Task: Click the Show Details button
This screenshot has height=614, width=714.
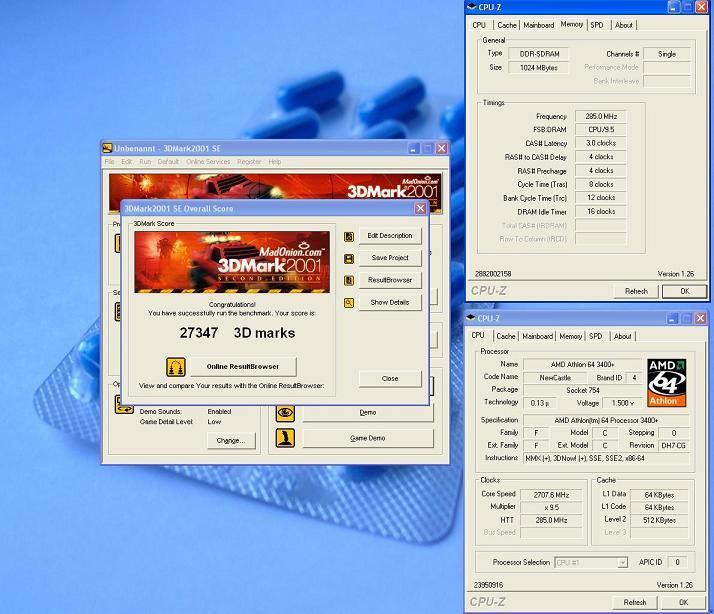Action: 390,302
